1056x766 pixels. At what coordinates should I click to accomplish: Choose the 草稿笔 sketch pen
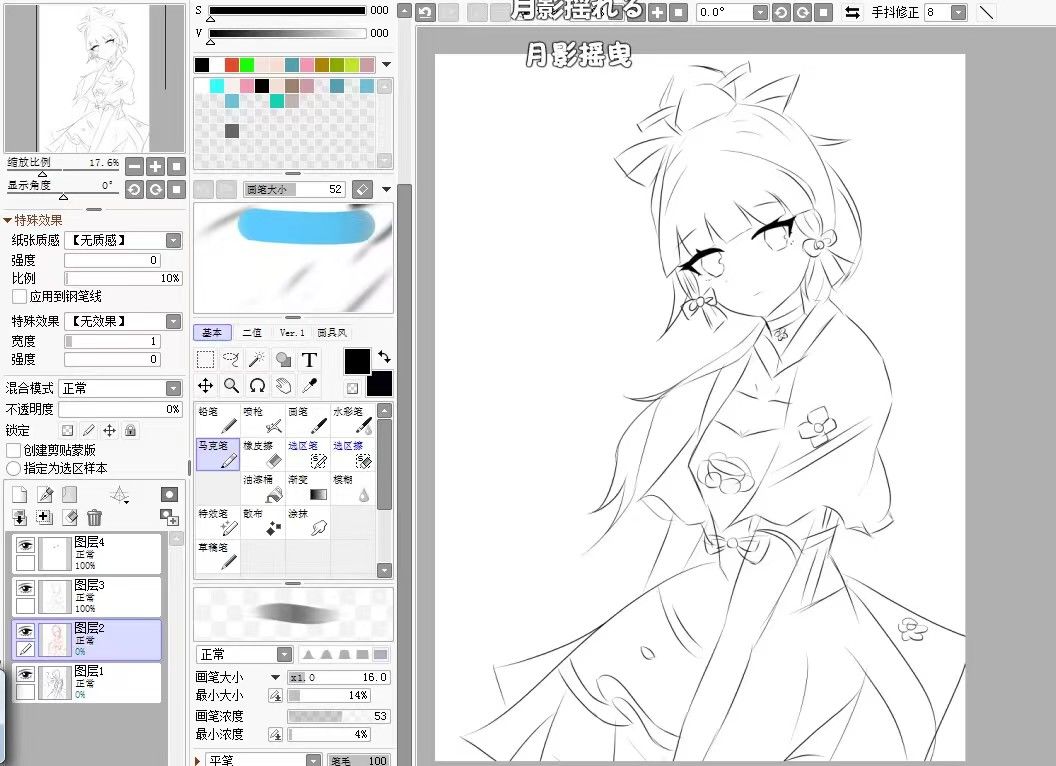click(218, 556)
